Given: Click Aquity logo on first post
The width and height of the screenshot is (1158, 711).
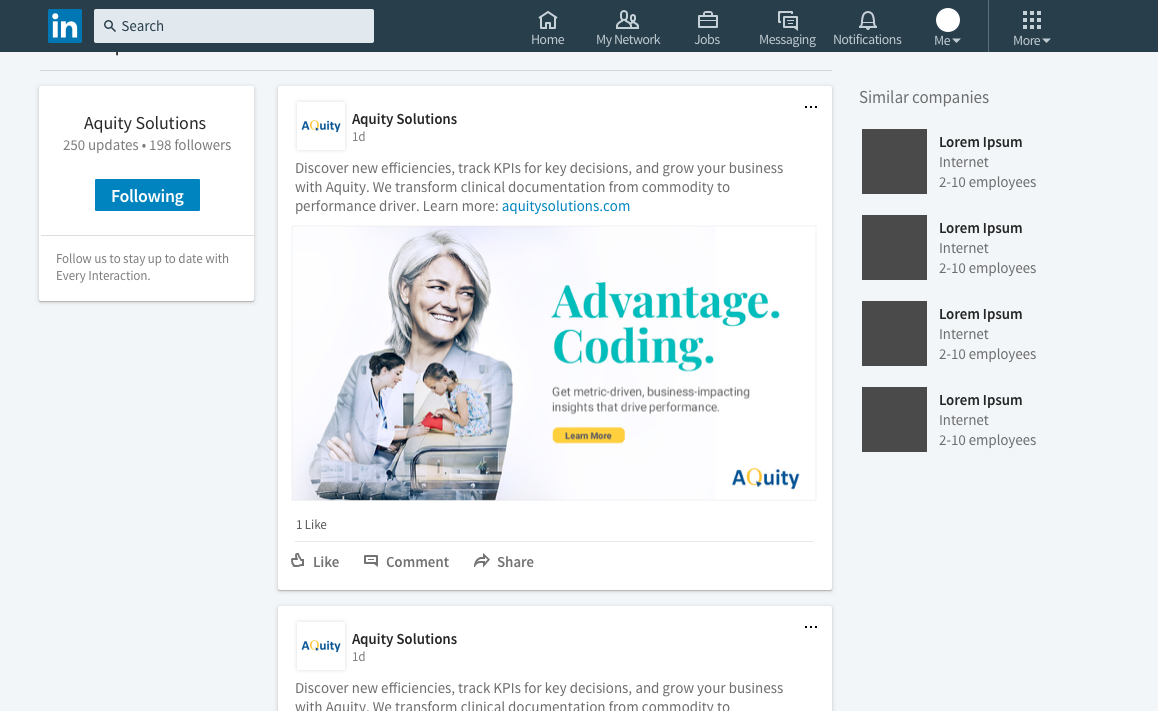Looking at the screenshot, I should [x=321, y=126].
